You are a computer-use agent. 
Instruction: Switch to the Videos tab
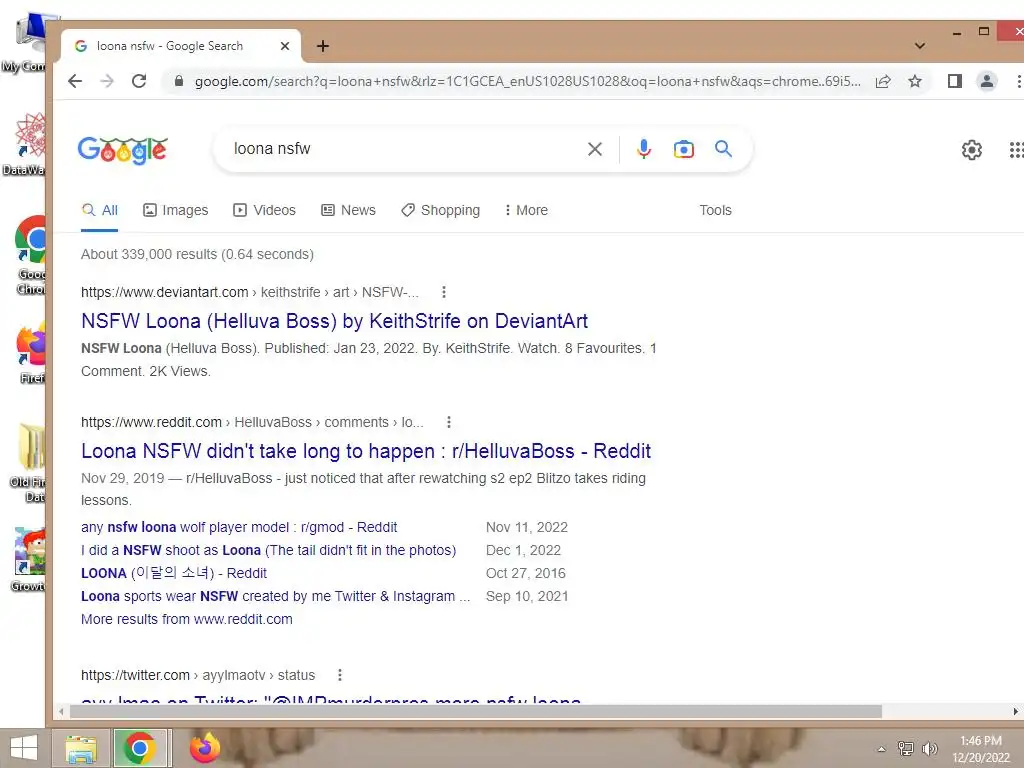tap(264, 210)
